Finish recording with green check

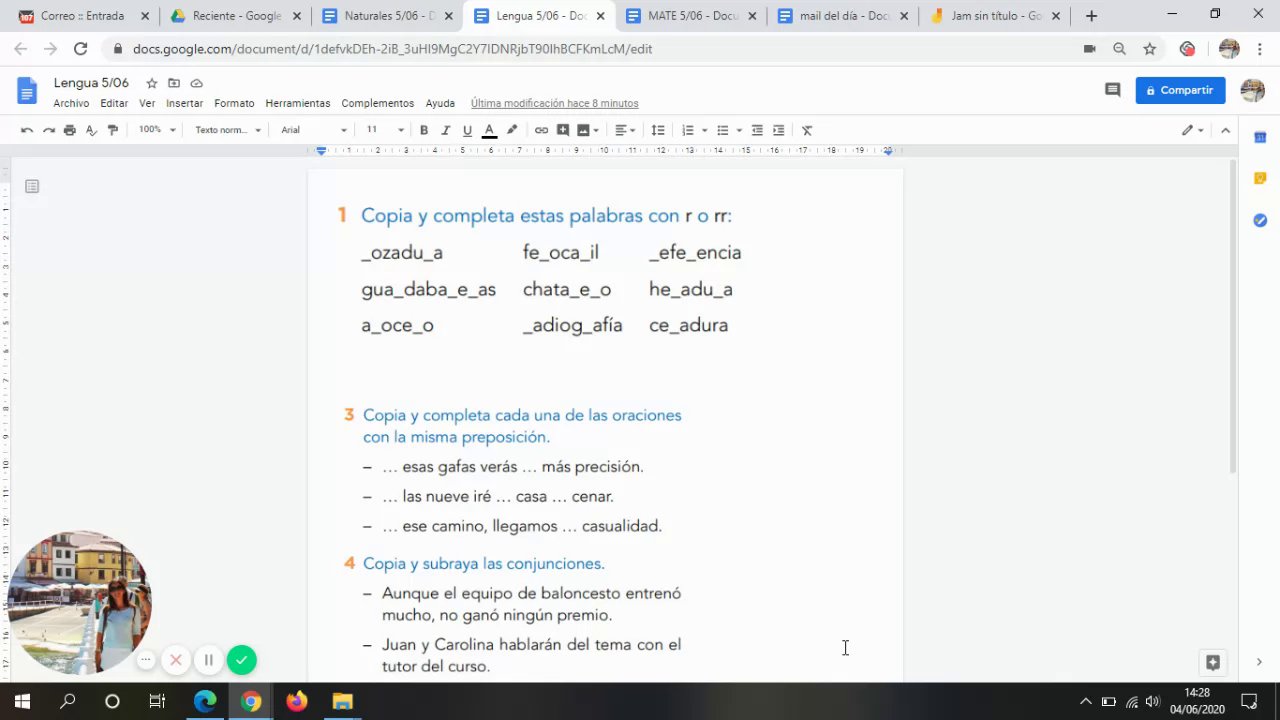pos(241,660)
